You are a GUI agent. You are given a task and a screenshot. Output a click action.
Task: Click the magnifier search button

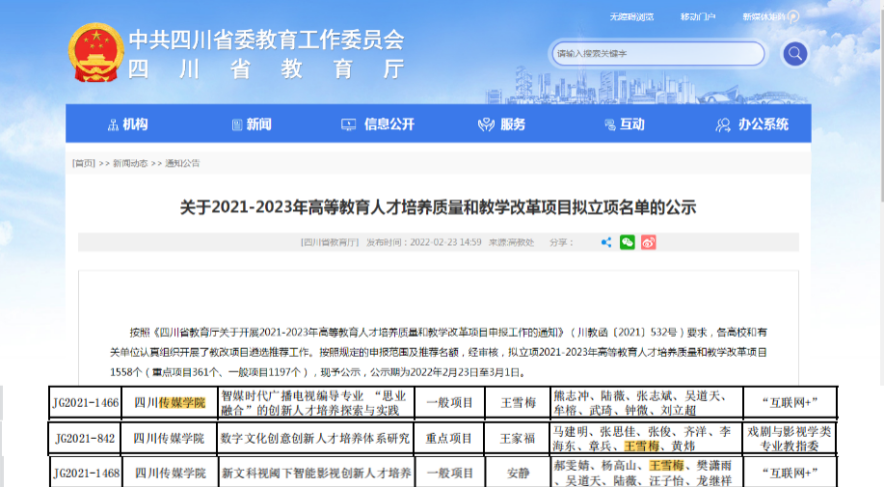795,54
